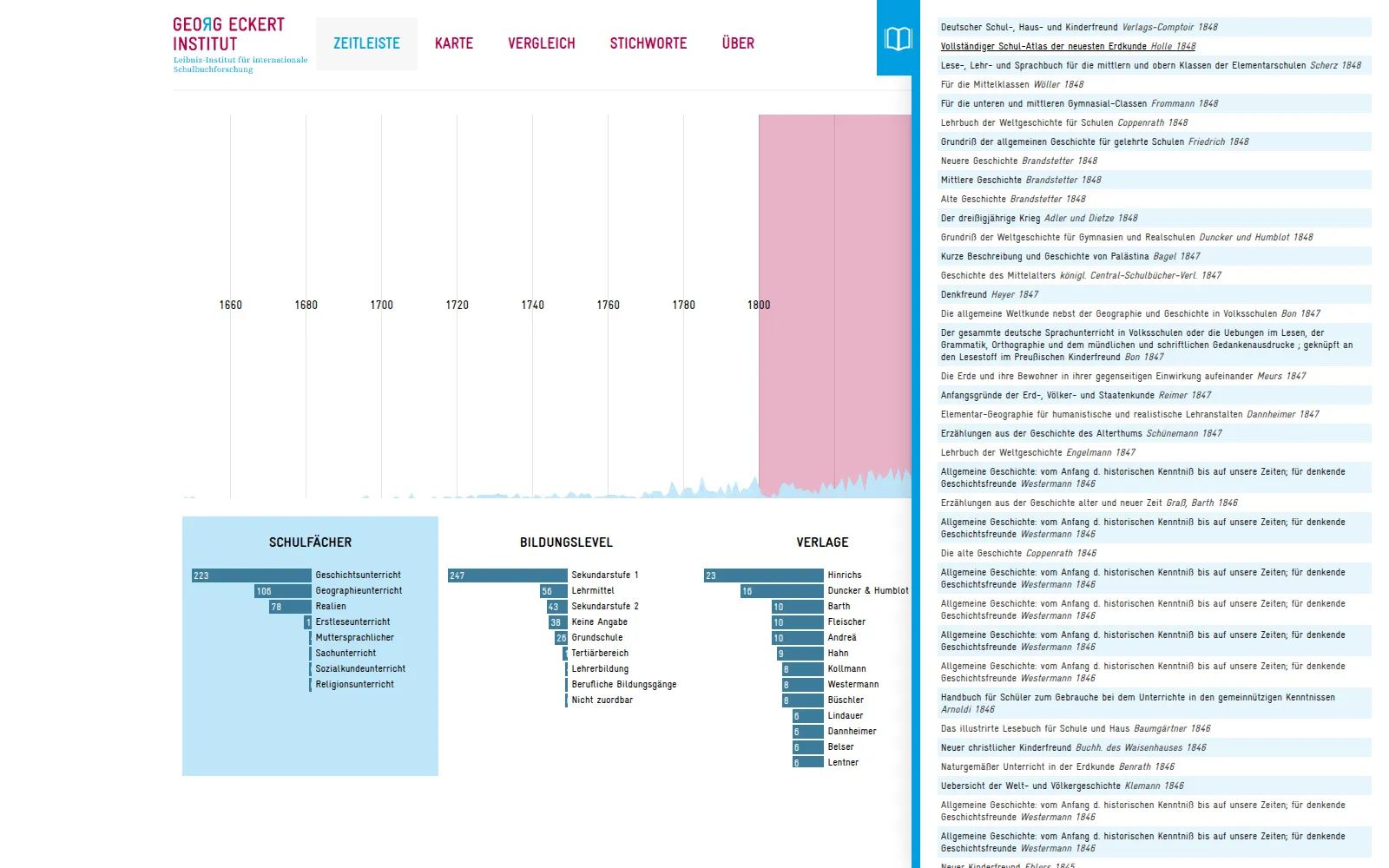Open the Karte tab

(454, 43)
